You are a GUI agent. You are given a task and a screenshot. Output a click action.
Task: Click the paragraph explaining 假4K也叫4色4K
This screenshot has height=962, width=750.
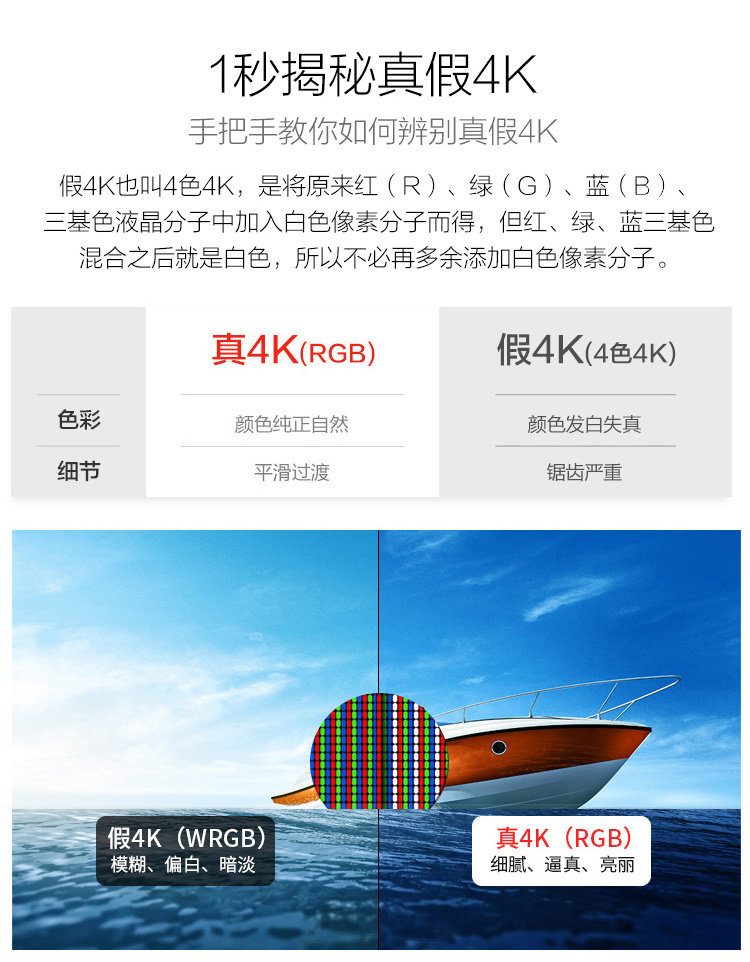click(x=376, y=221)
